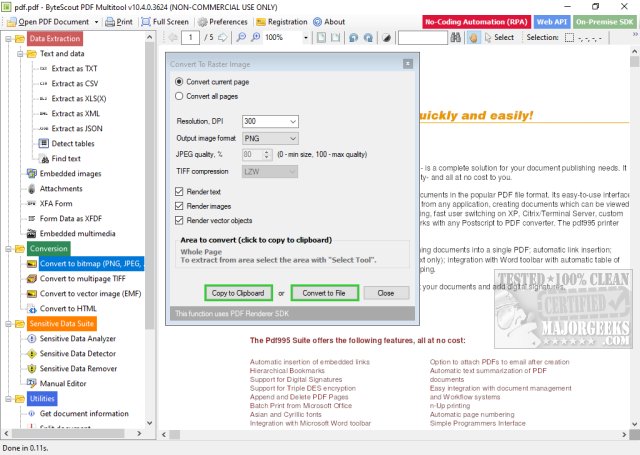Click the On-Premise SDK button
Screen dimensions: 640x455
point(605,22)
